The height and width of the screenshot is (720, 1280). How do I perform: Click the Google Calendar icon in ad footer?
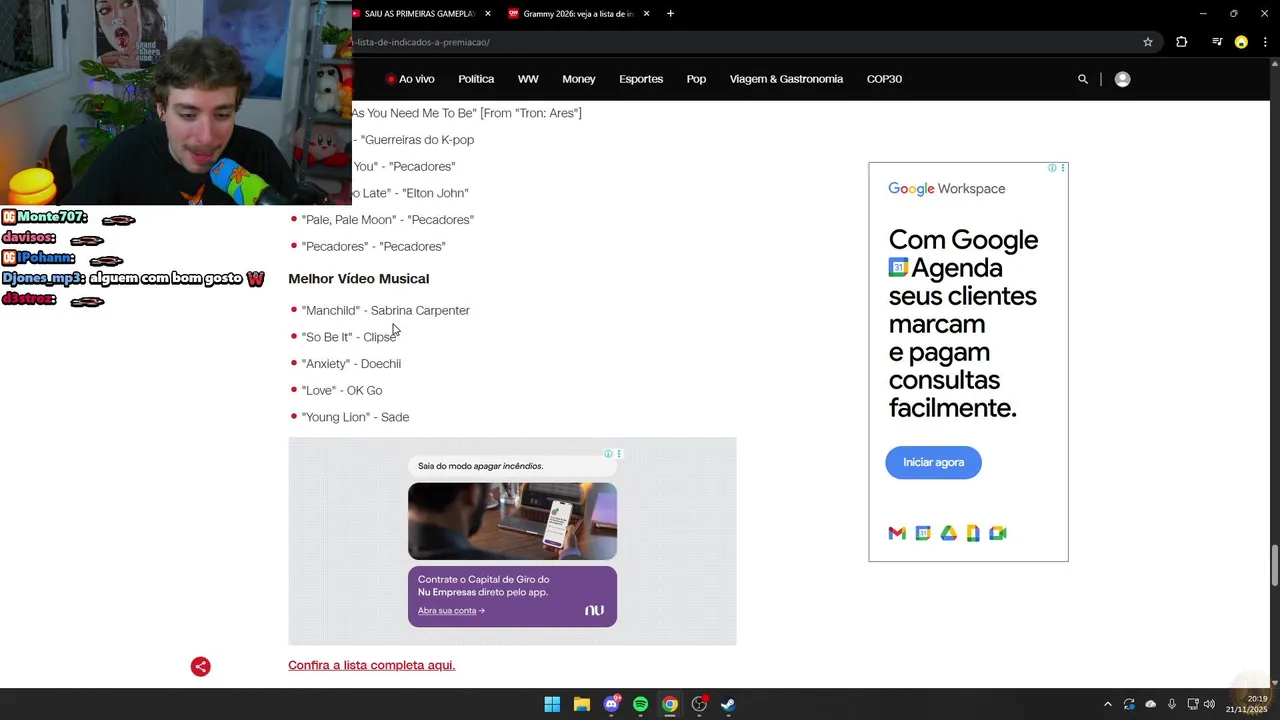pyautogui.click(x=923, y=533)
